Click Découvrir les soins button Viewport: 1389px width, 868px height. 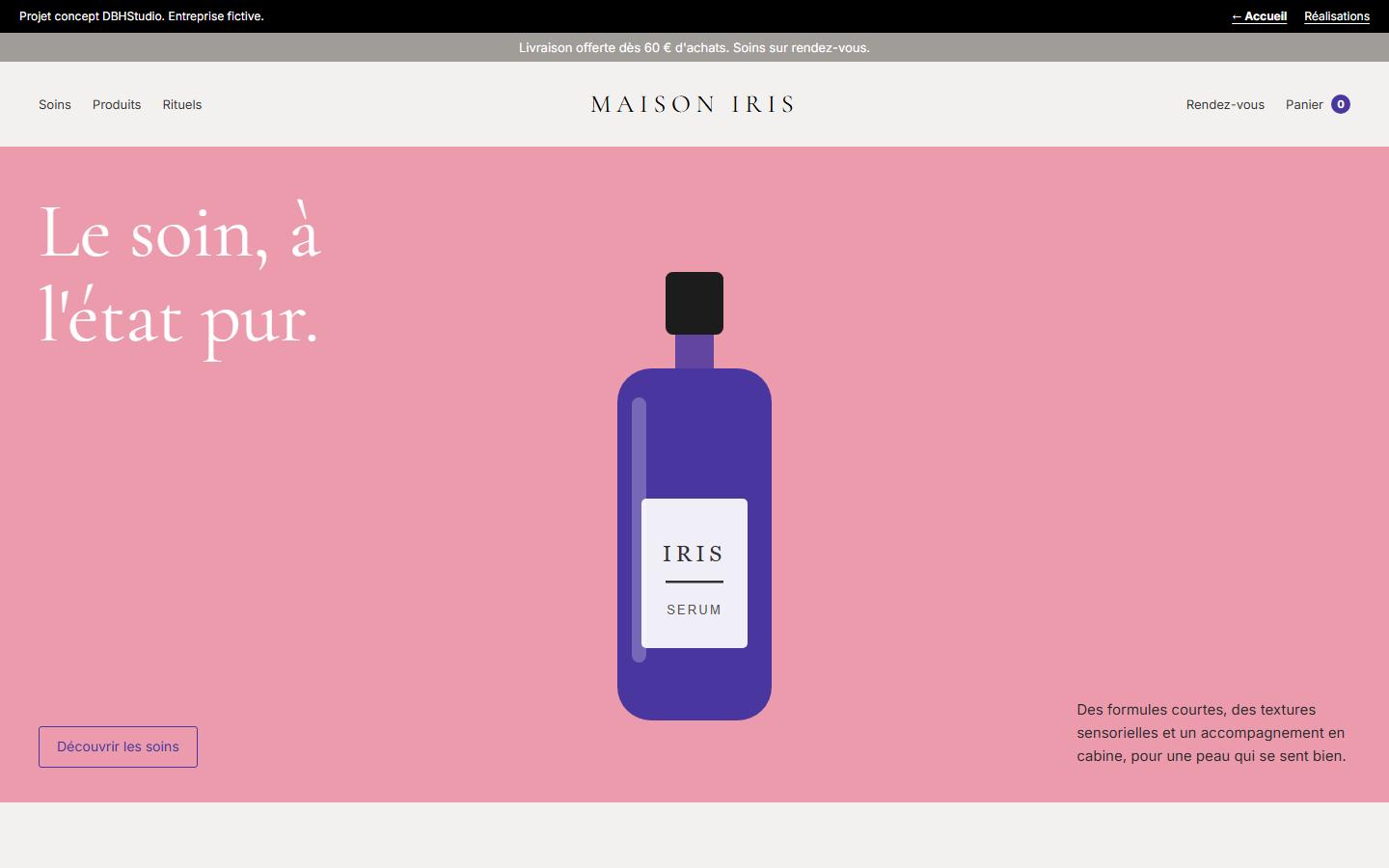click(118, 746)
